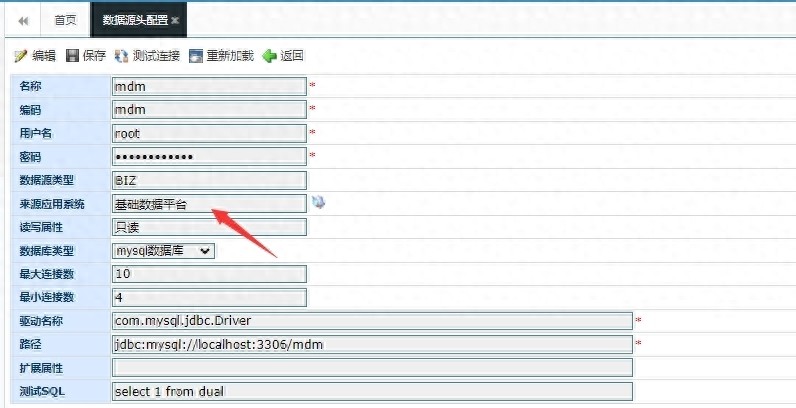The width and height of the screenshot is (796, 408).
Task: Click the 测试SQL field
Action: 372,392
